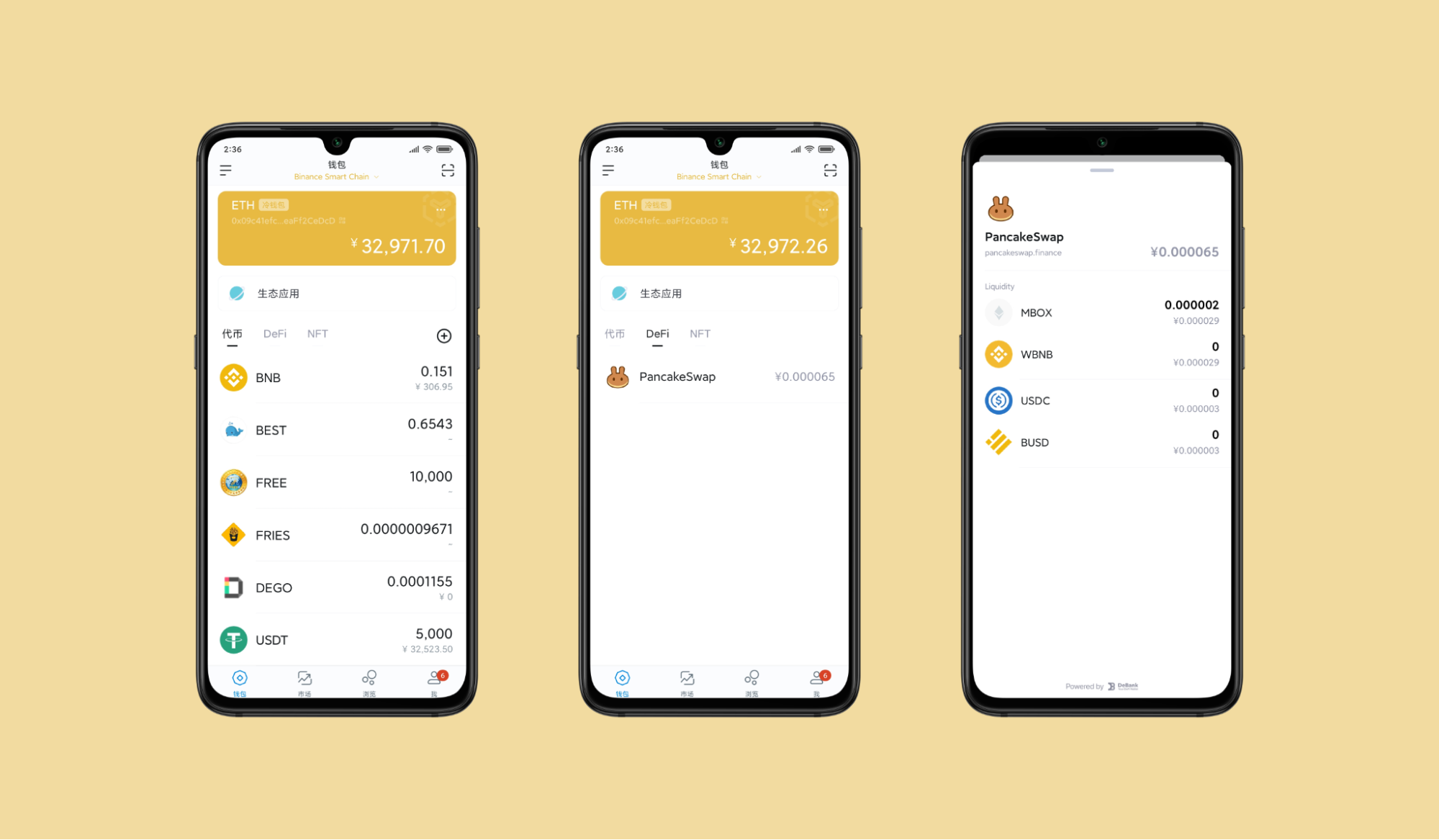Select the PancakeSwap DeFi icon
The height and width of the screenshot is (840, 1439).
616,377
